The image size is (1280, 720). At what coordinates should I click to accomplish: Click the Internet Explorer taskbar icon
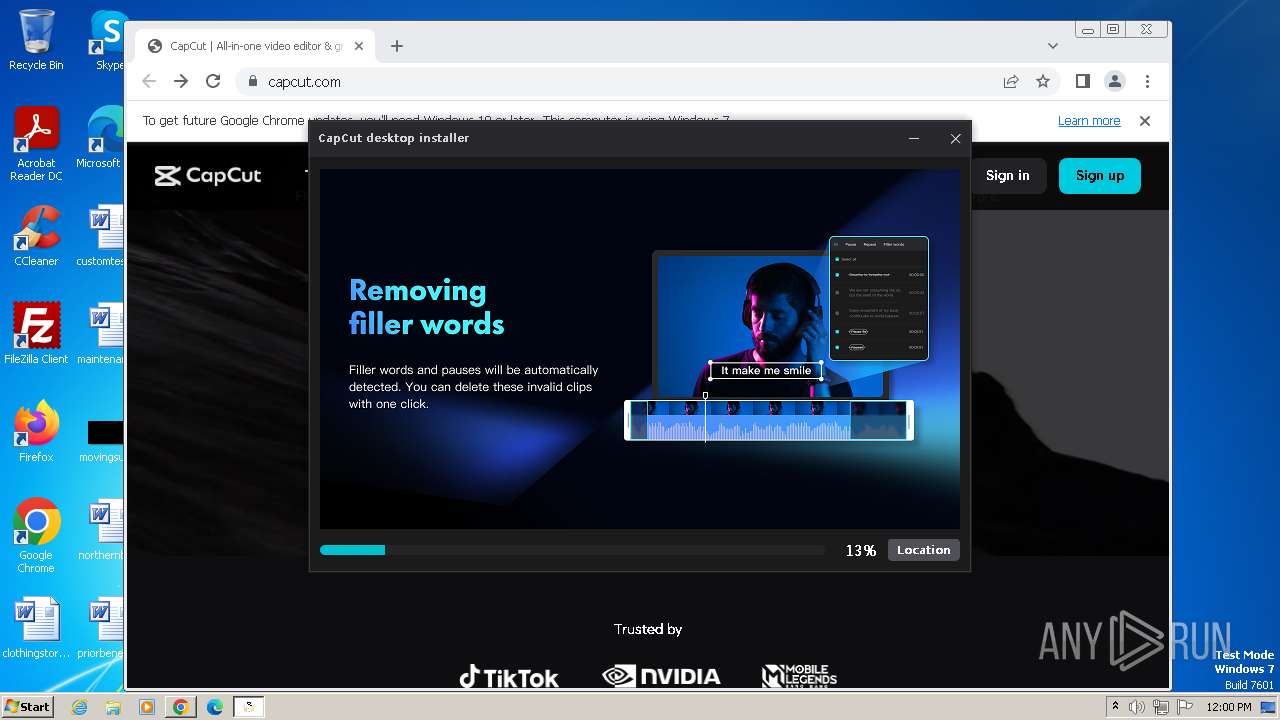pos(80,707)
